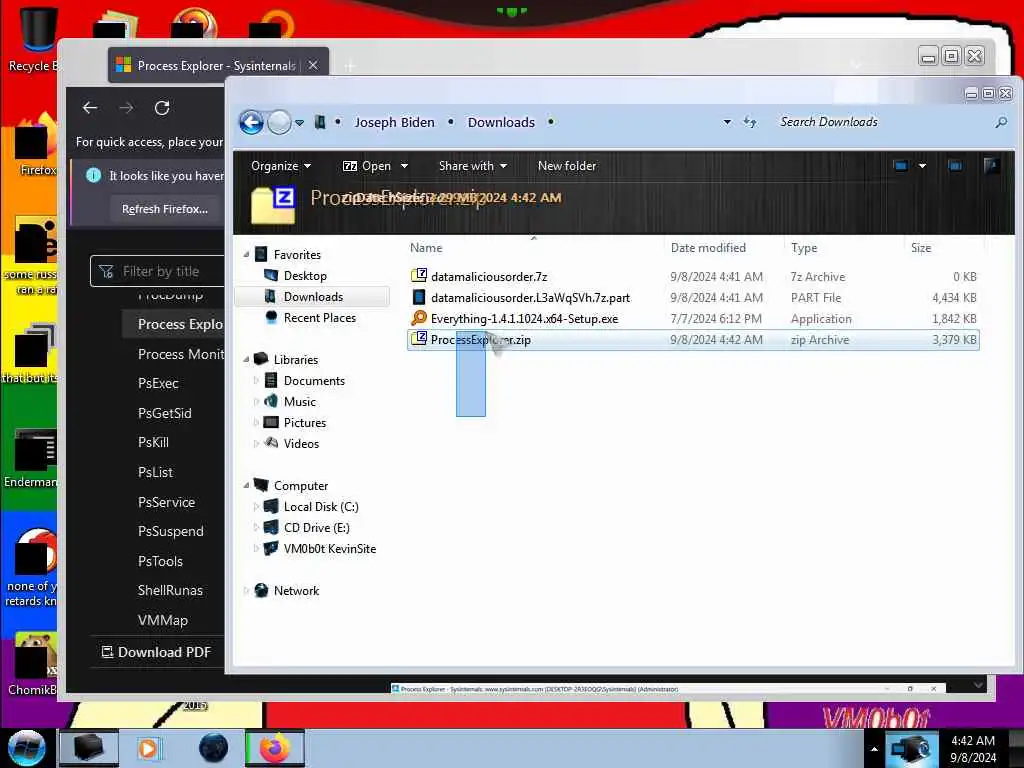
Task: Change the view using the views icon
Action: 901,166
